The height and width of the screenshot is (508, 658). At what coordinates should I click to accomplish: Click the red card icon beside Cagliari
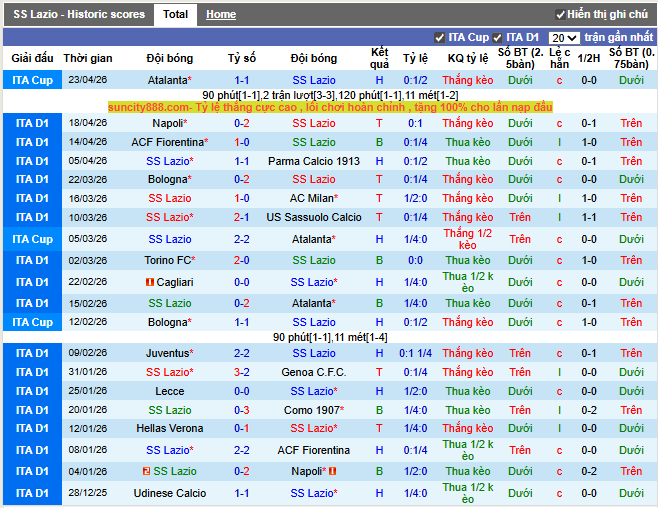tap(150, 283)
